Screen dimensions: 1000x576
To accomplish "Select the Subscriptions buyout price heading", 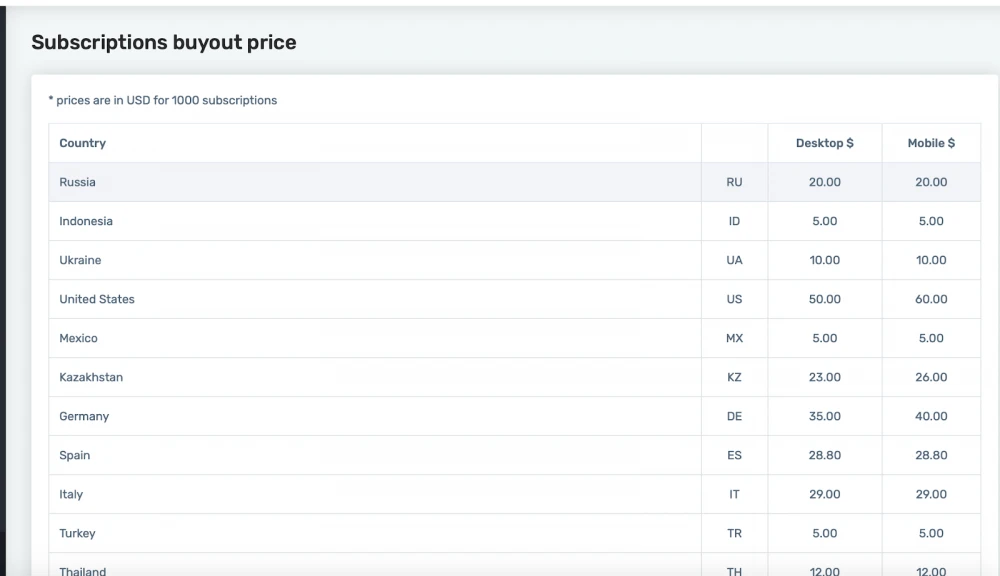I will [x=164, y=42].
